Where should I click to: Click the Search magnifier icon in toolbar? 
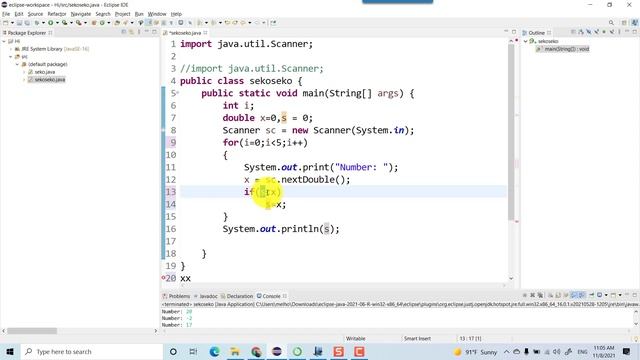click(611, 23)
